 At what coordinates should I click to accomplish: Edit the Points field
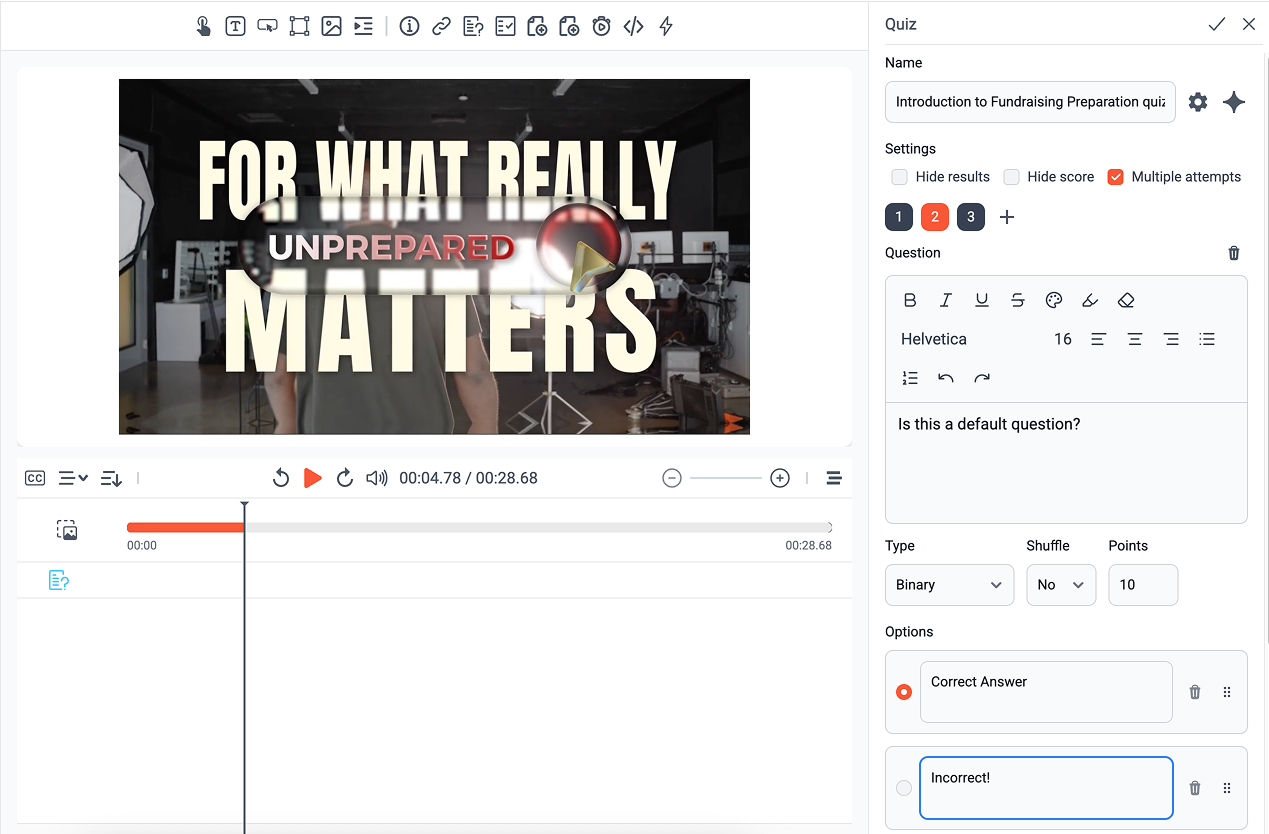click(1143, 585)
